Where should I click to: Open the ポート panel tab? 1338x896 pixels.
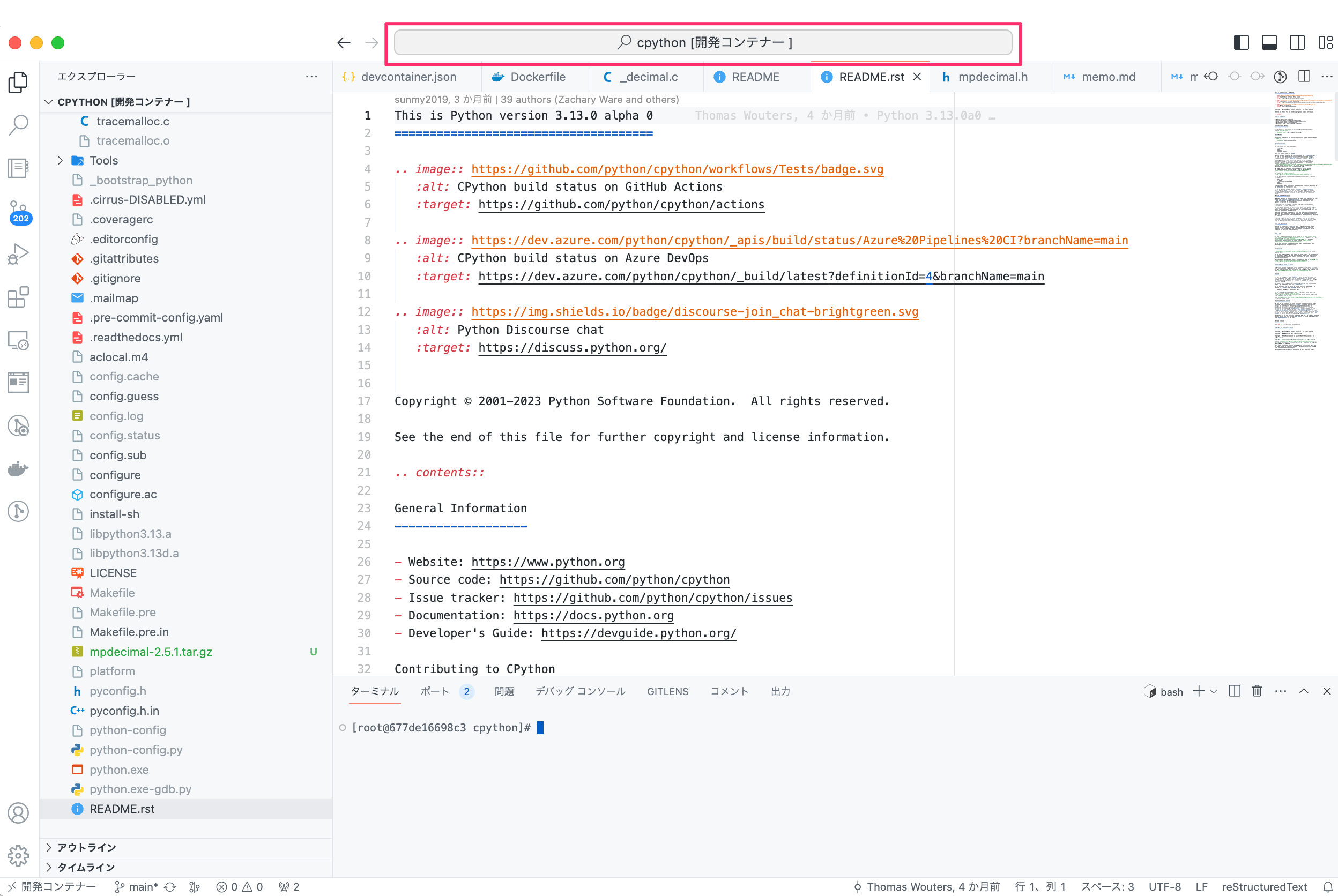click(x=434, y=691)
